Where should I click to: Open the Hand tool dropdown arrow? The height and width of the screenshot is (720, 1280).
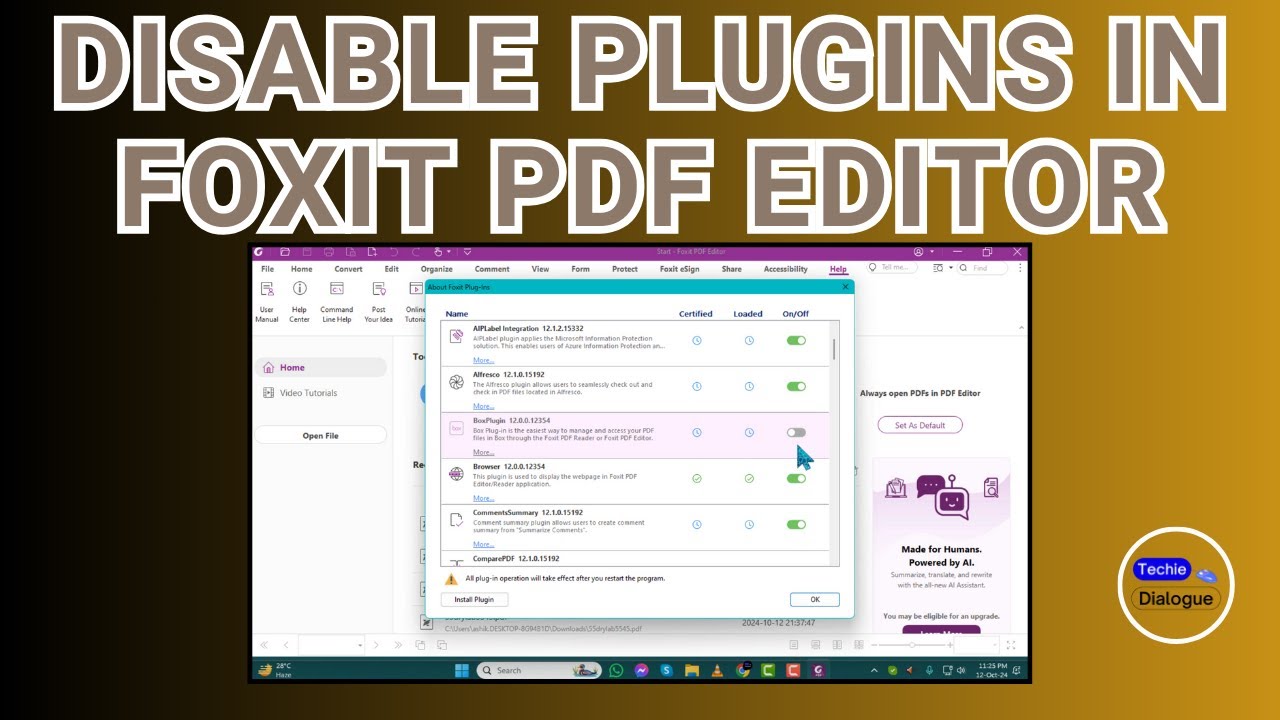449,252
